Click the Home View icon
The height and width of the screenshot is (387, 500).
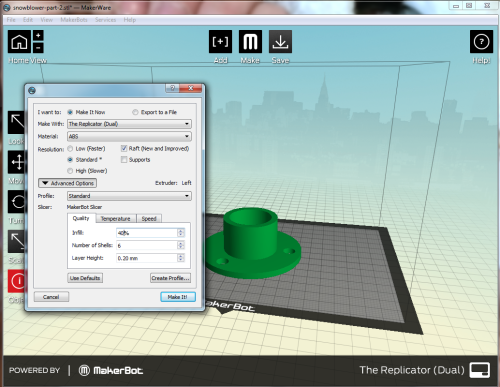19,42
